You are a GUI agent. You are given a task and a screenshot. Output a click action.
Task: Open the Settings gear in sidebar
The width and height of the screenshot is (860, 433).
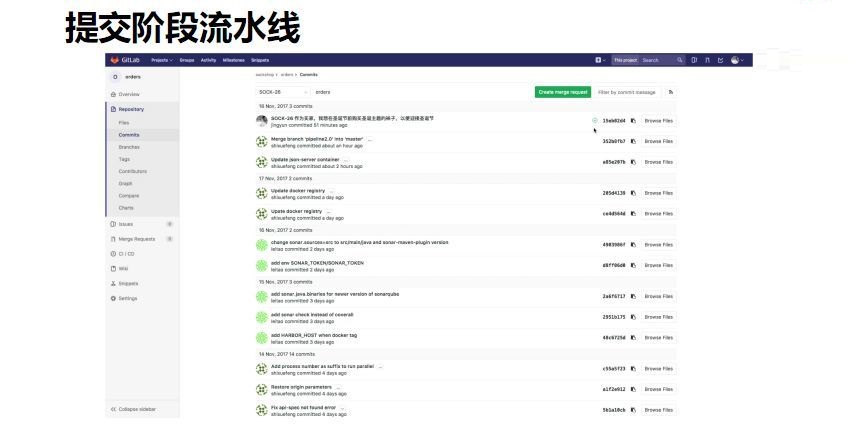127,298
